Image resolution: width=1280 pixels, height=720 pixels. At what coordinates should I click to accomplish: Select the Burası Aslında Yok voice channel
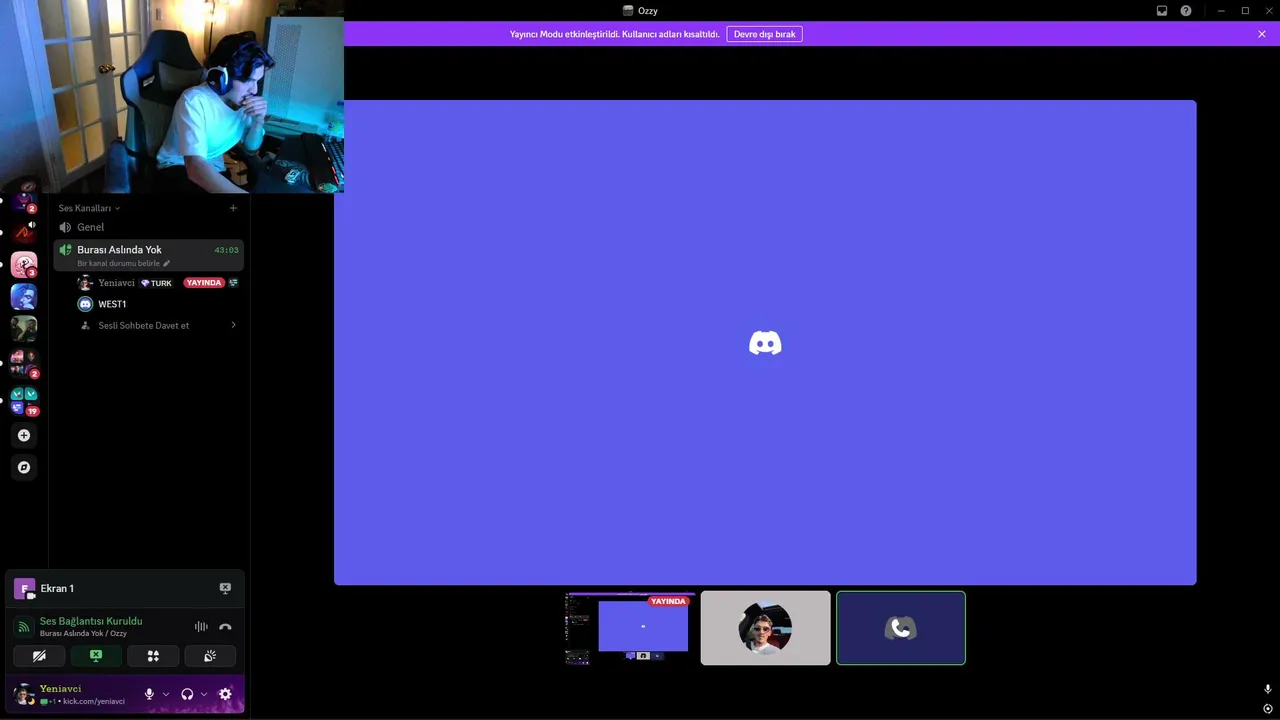click(x=148, y=255)
